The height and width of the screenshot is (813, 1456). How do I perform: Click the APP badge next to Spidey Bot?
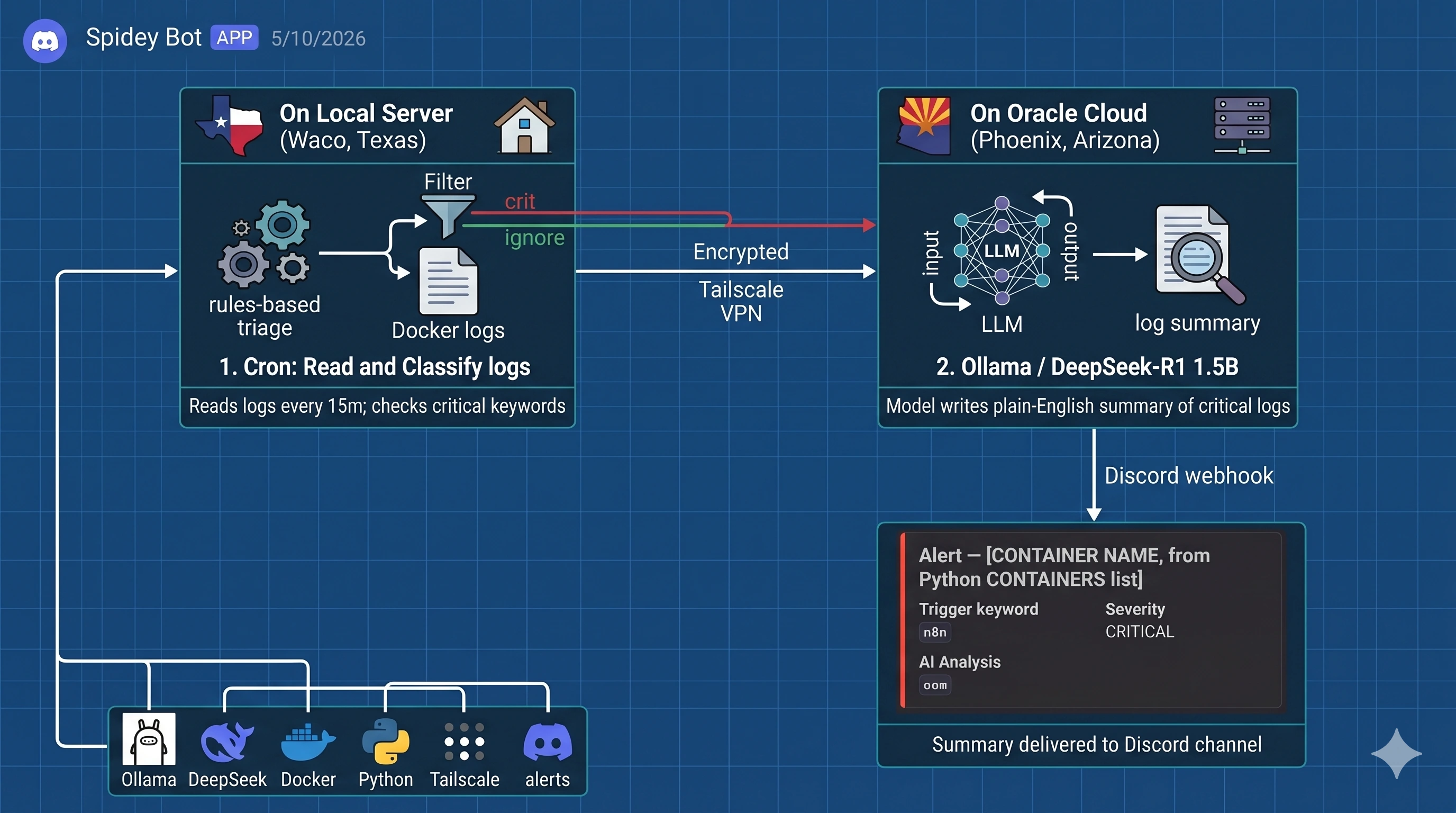point(234,38)
